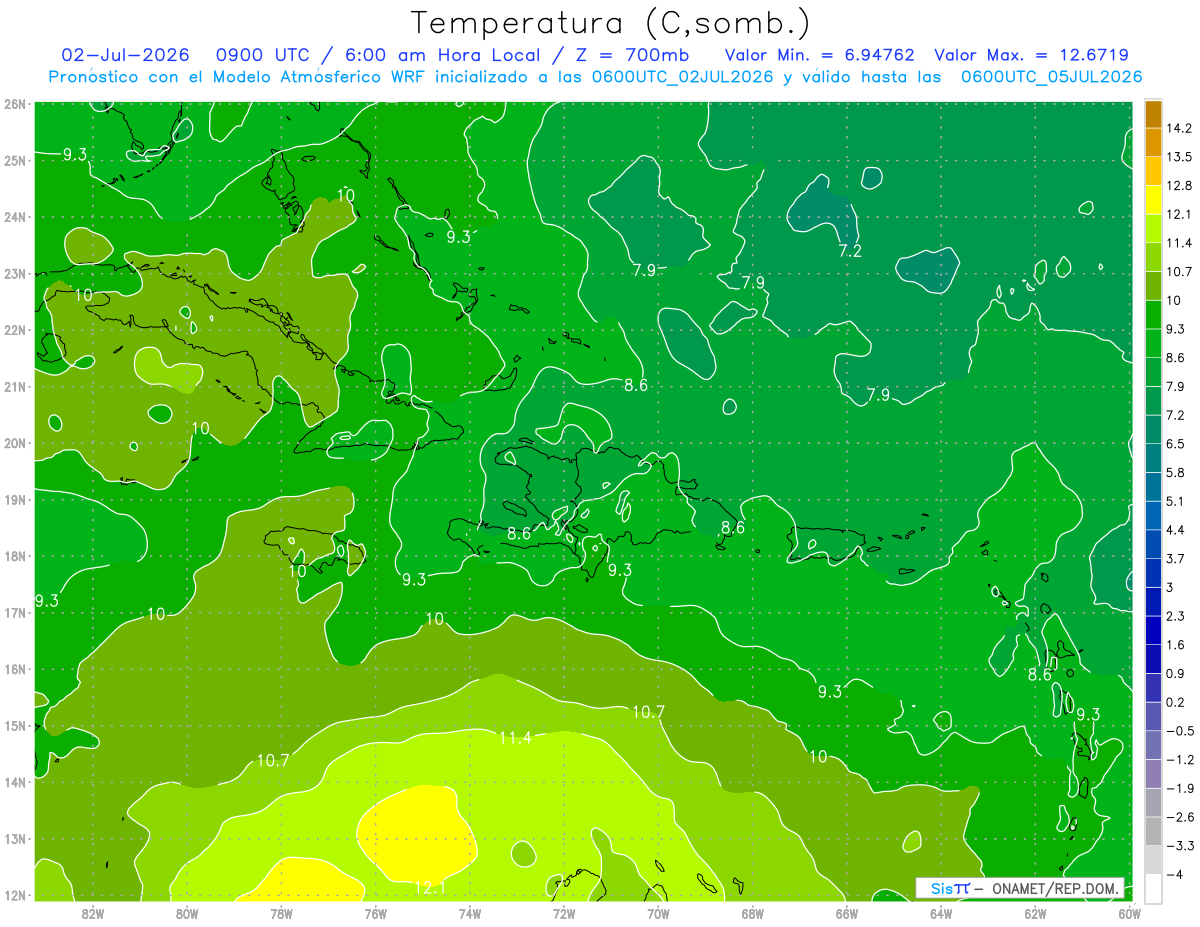This screenshot has height=927, width=1200.
Task: Click the 62W longitude axis label
Action: [x=1035, y=913]
